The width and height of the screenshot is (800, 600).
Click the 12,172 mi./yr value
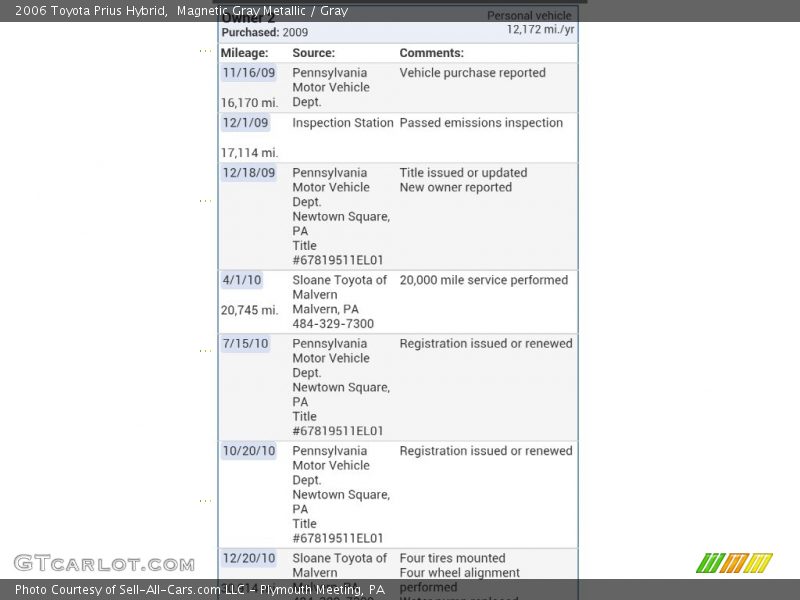[x=540, y=29]
